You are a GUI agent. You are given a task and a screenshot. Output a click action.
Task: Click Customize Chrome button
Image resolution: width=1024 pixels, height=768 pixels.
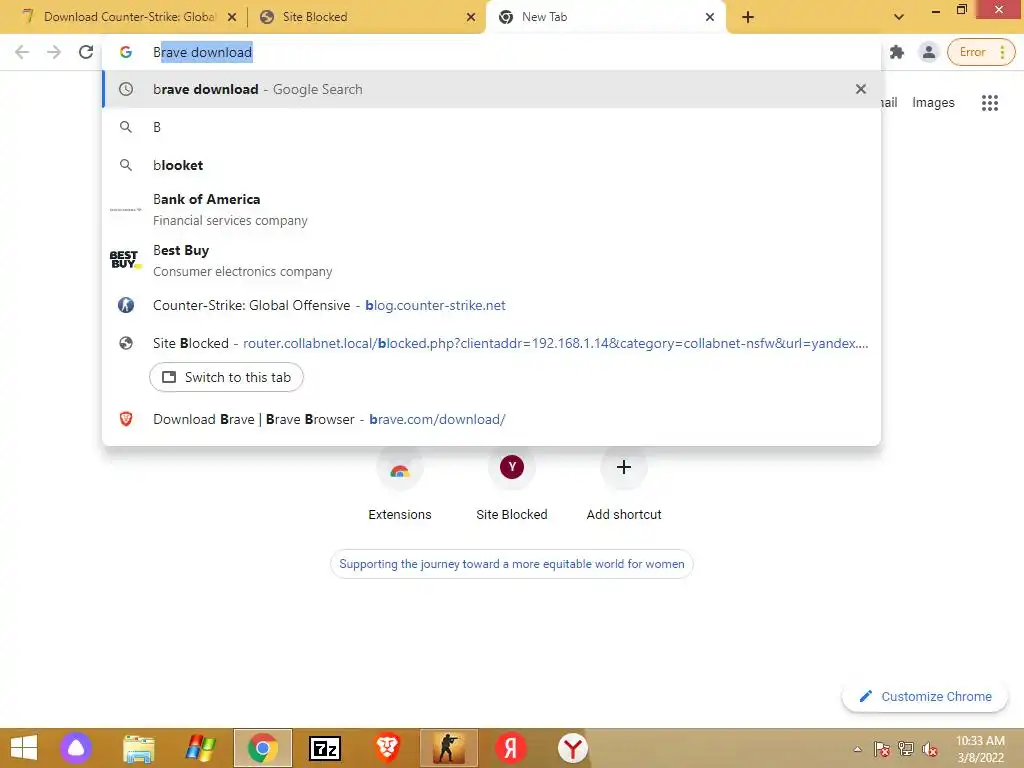(925, 696)
